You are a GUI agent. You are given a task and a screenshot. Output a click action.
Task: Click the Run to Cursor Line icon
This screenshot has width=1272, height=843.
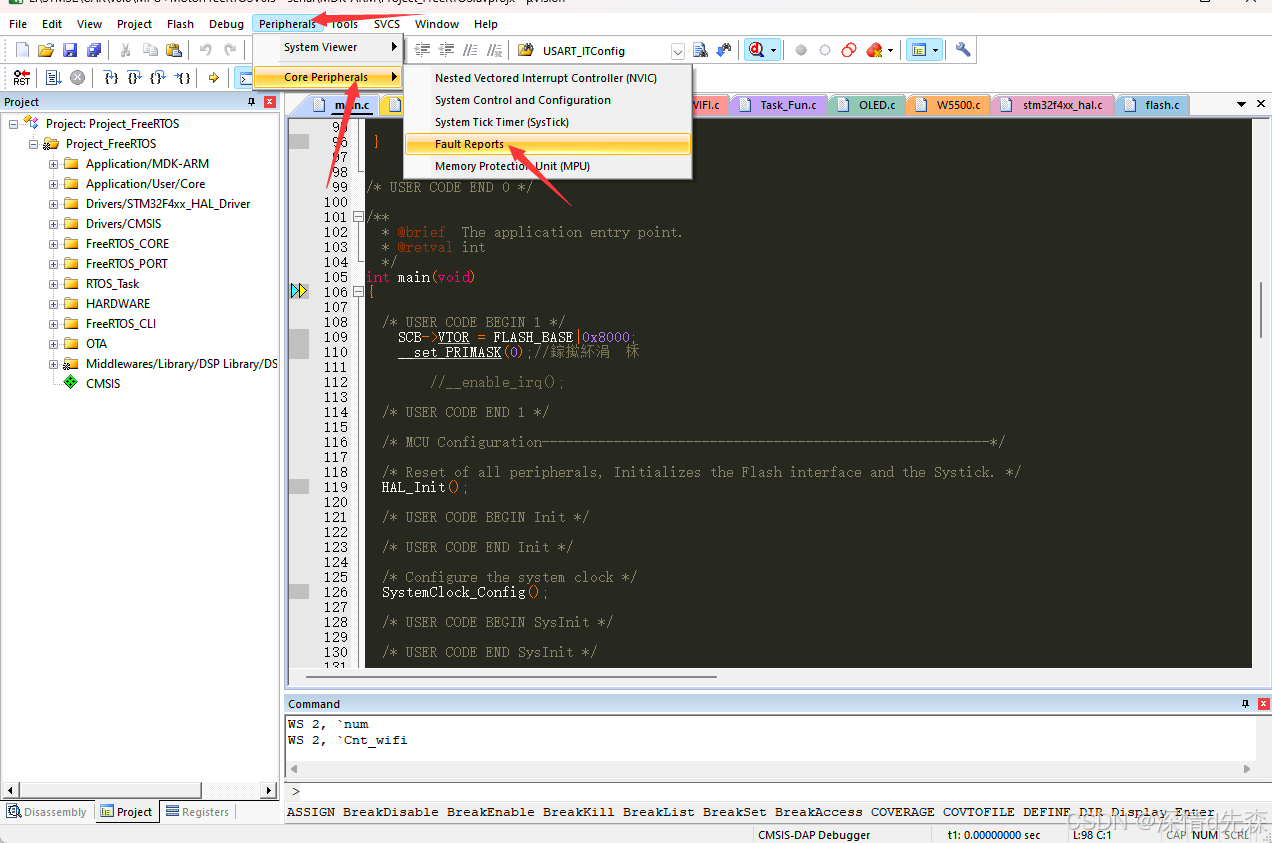click(x=182, y=78)
